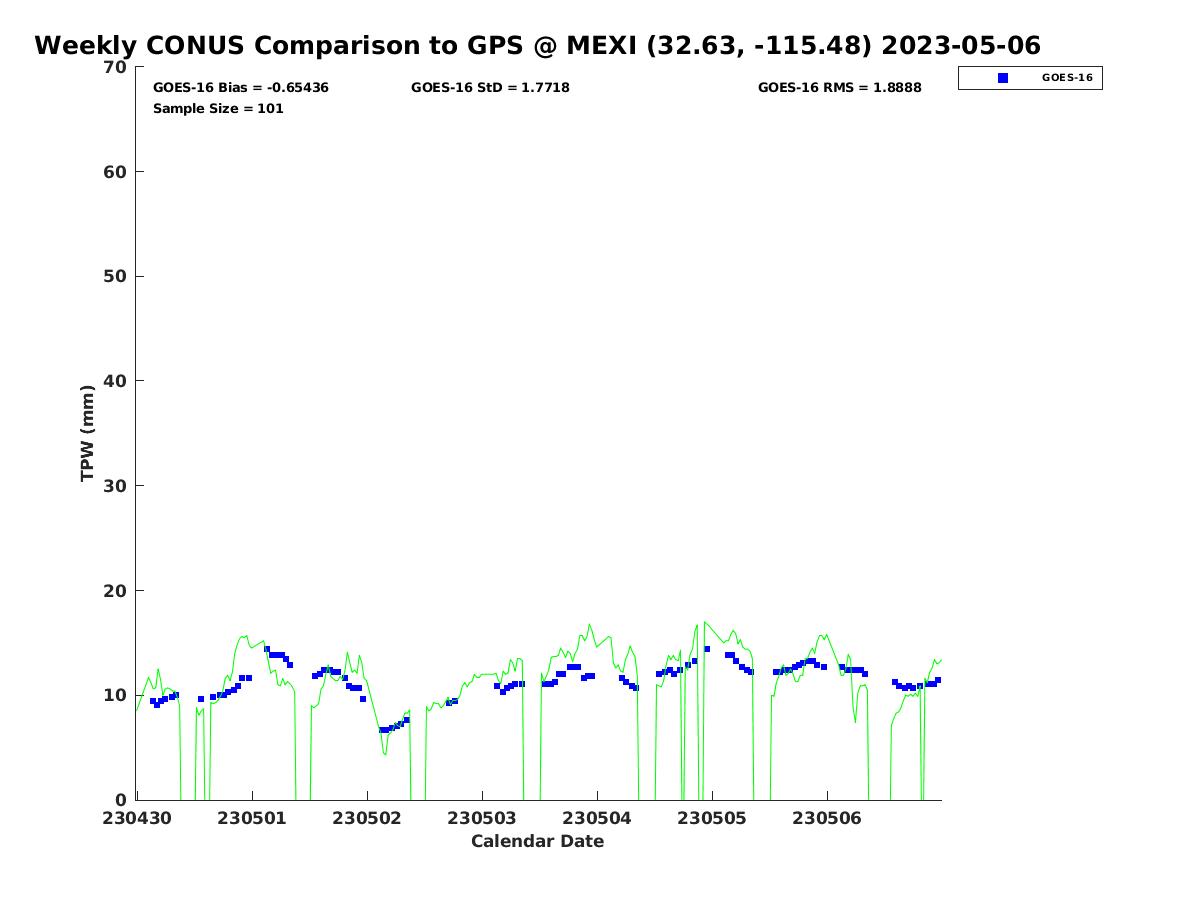Click the 10 y-axis tick label
Image resolution: width=1200 pixels, height=900 pixels.
point(116,695)
